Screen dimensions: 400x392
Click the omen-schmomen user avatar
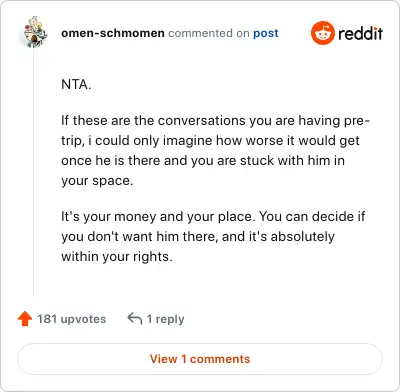tap(35, 32)
